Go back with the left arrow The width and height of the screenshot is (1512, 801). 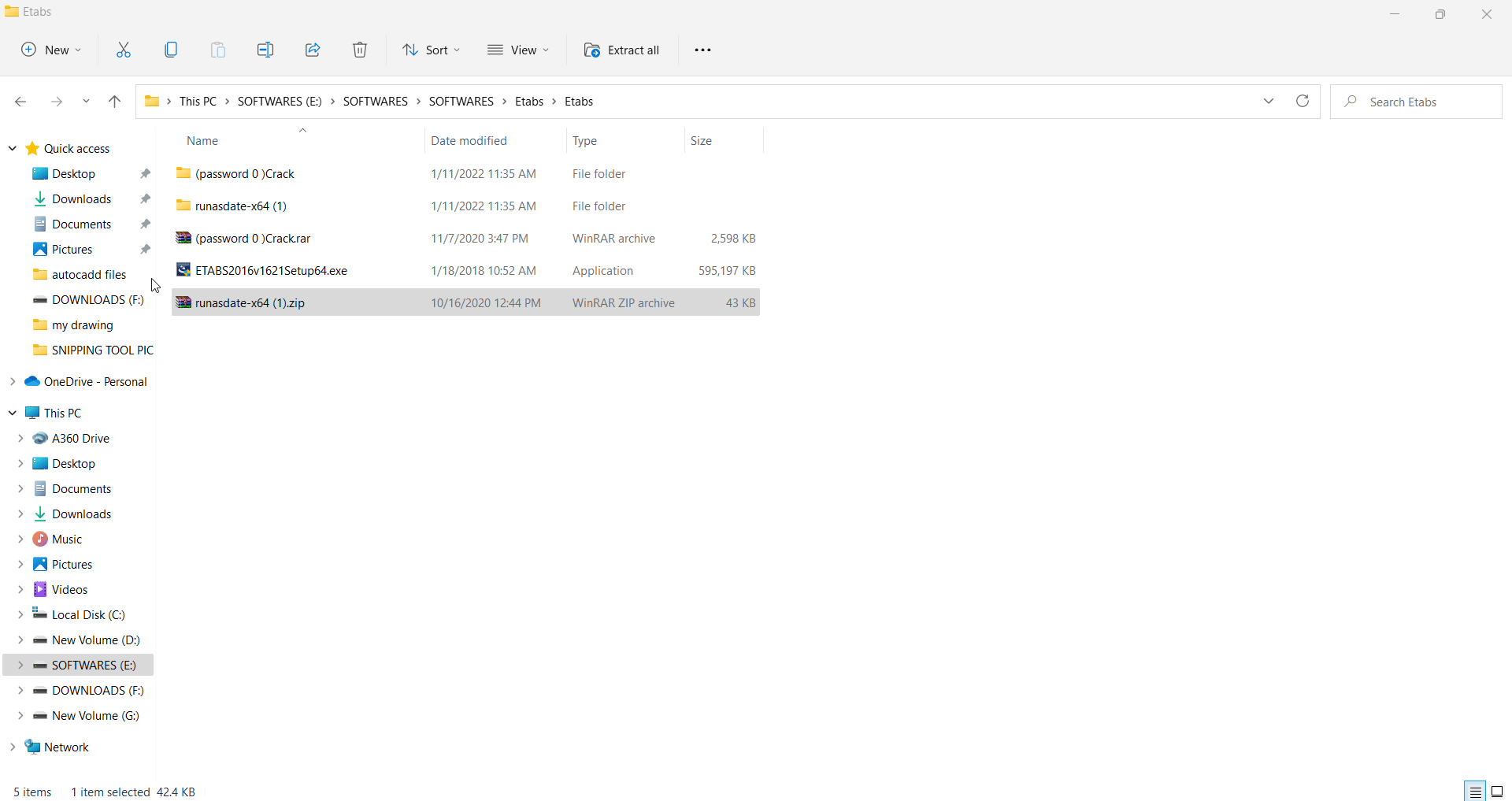pos(21,102)
